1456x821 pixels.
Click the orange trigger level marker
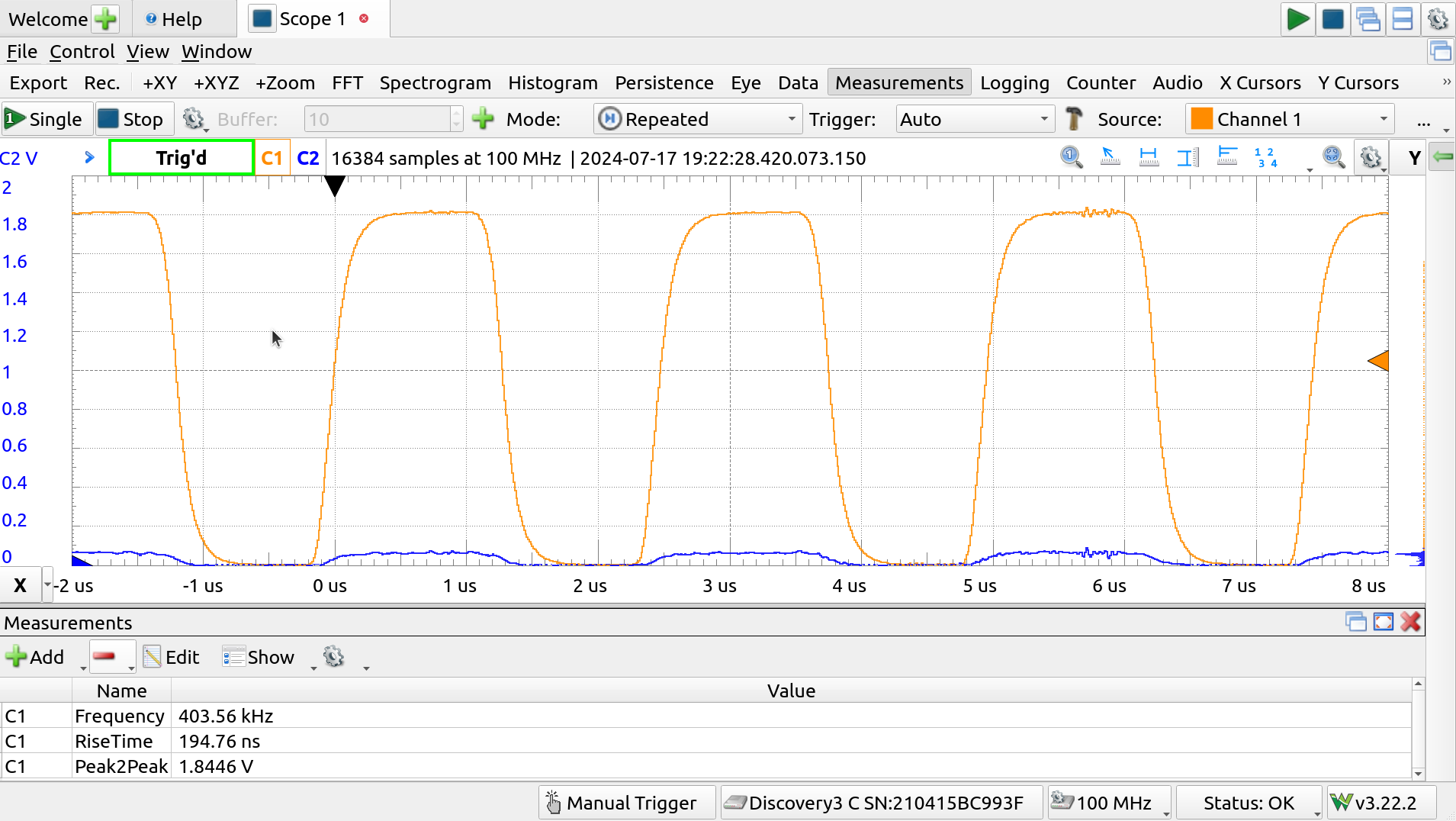[x=1378, y=361]
